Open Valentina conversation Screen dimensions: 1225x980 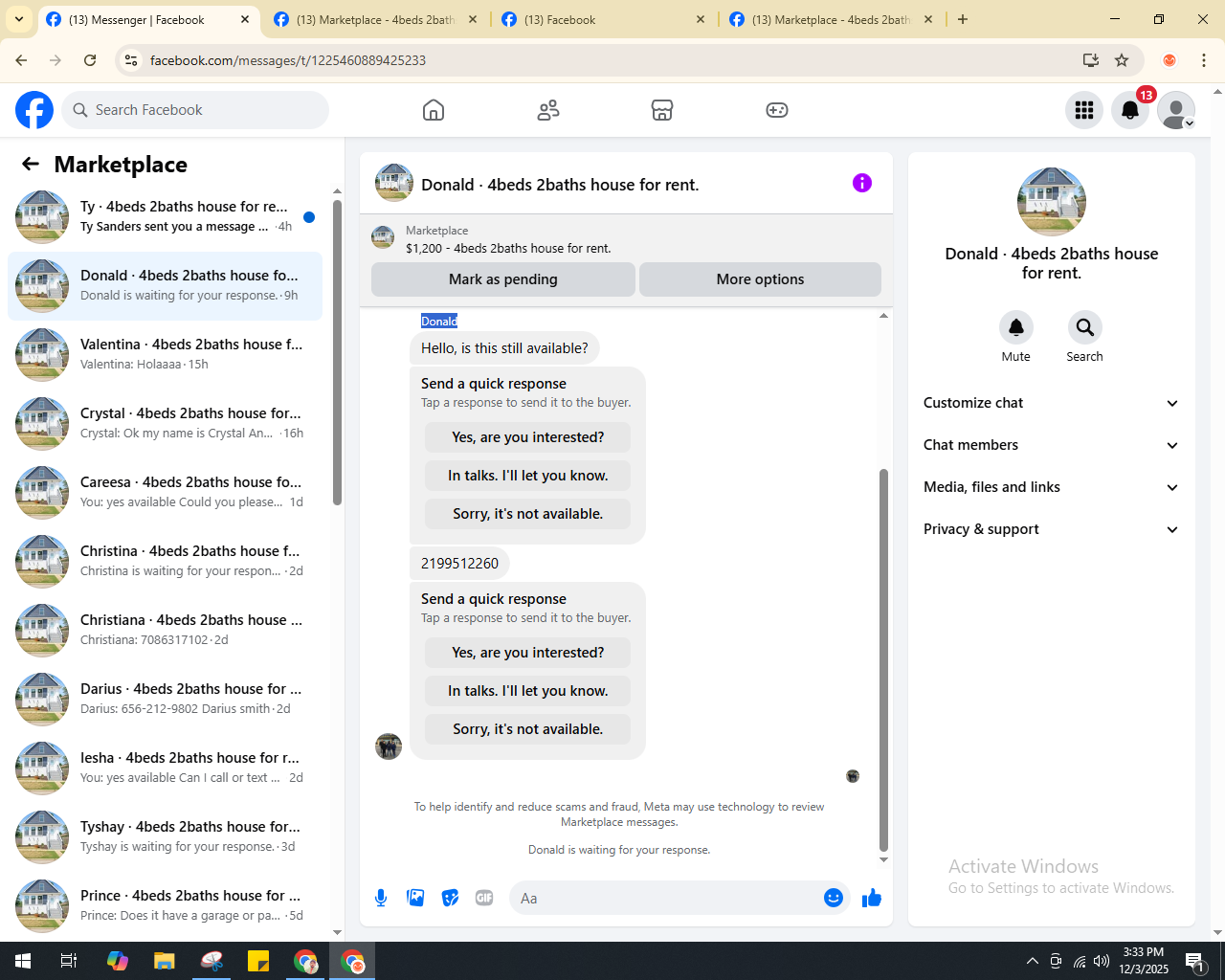coord(165,354)
